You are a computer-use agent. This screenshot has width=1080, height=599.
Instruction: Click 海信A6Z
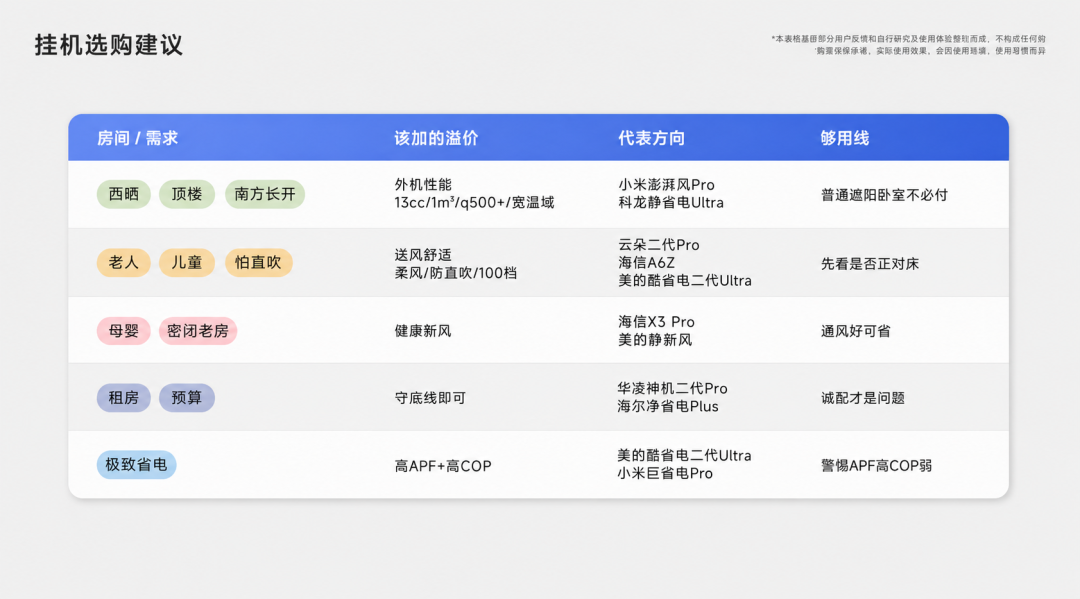point(646,262)
